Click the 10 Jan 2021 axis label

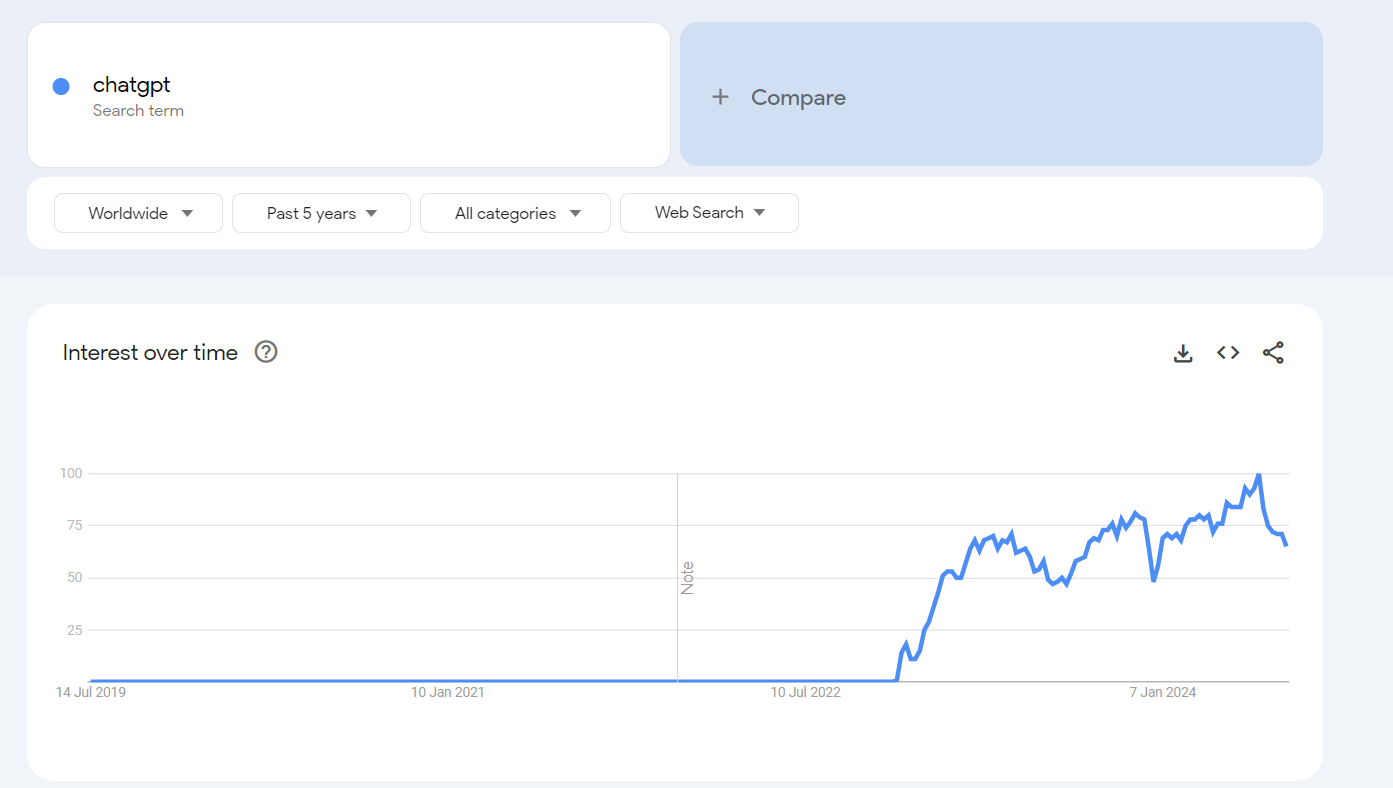coord(447,692)
